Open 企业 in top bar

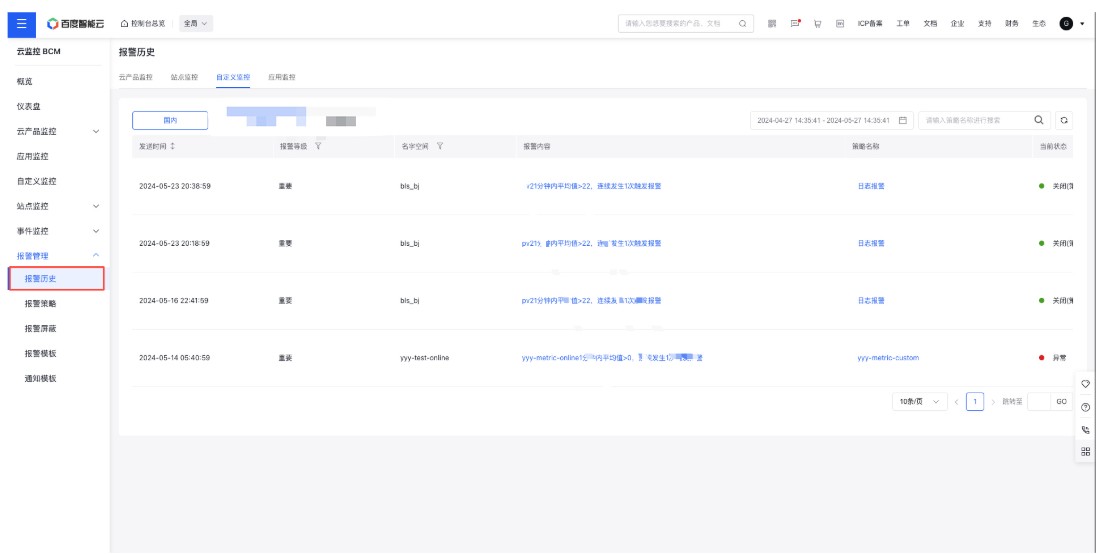(x=957, y=23)
